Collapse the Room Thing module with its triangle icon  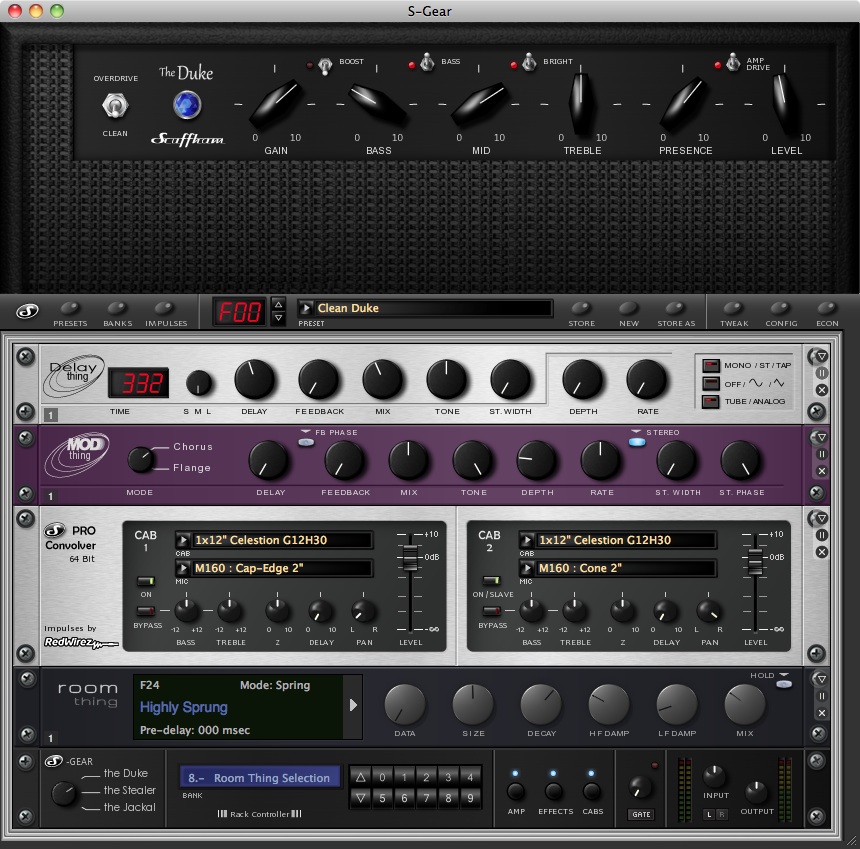tap(821, 679)
